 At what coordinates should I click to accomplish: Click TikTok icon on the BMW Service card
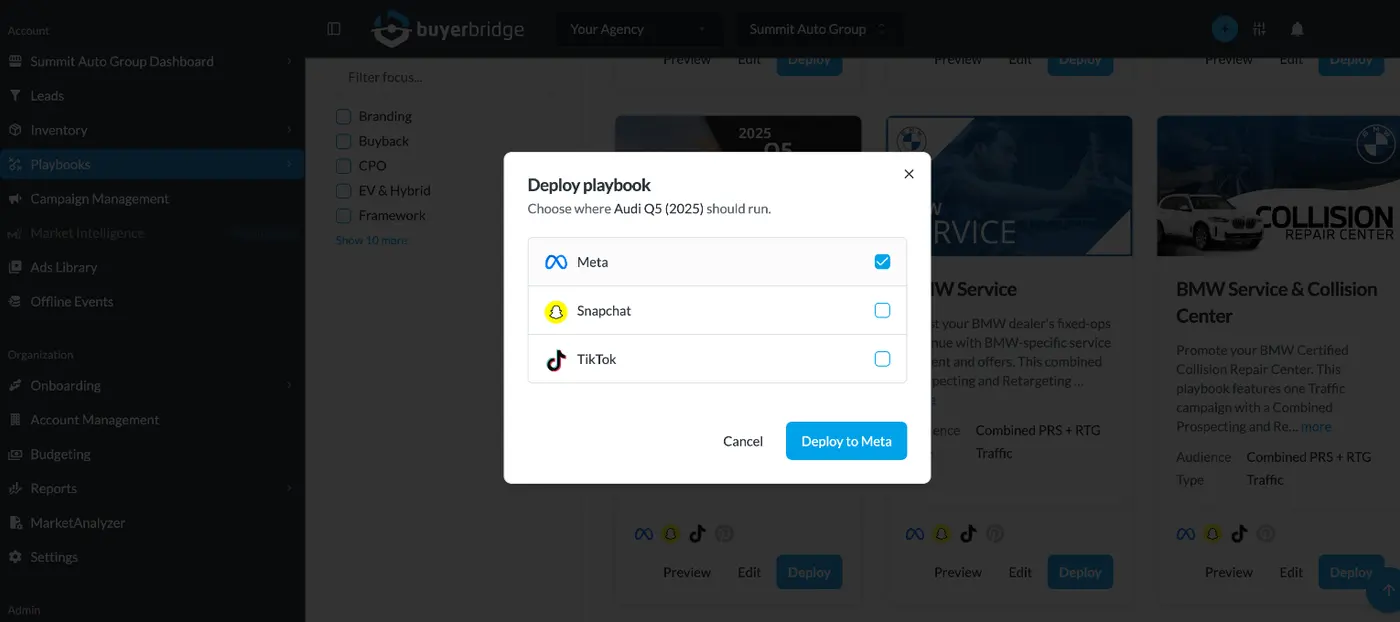pyautogui.click(x=968, y=534)
